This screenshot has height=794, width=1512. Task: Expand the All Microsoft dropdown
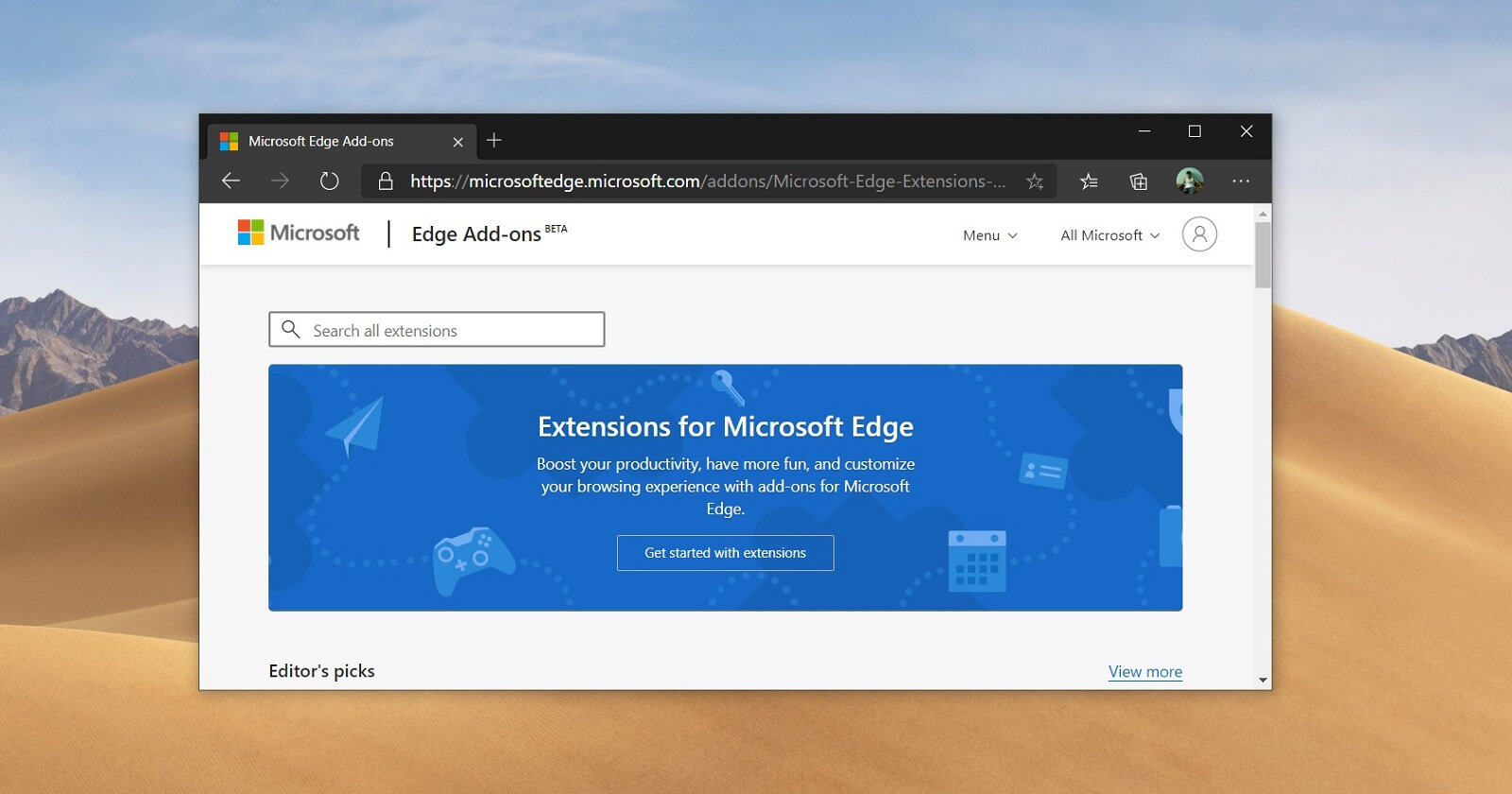click(x=1109, y=235)
